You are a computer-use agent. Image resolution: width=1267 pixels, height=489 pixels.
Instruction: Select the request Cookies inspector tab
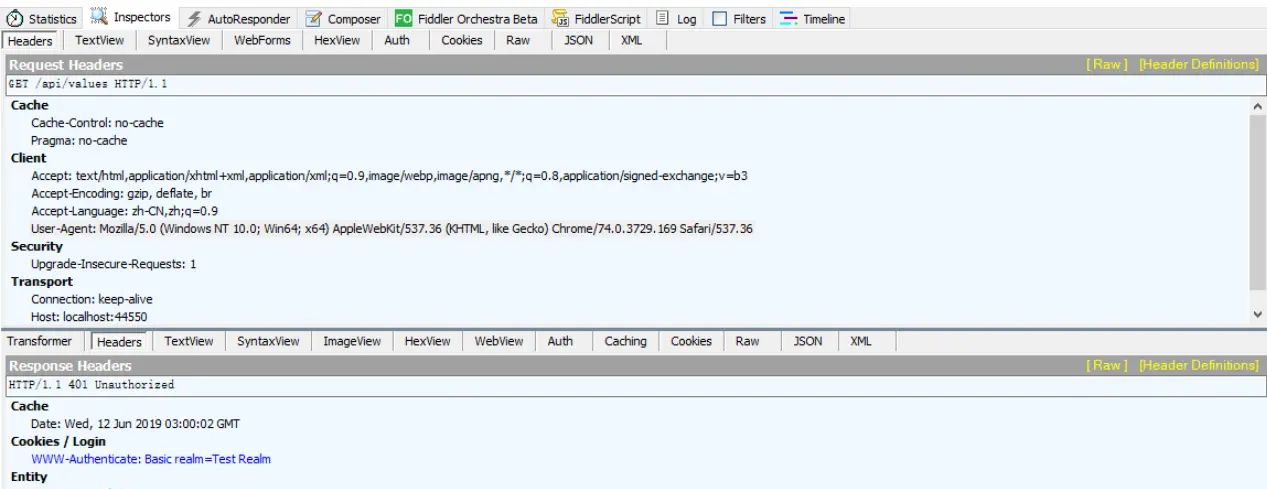(x=462, y=40)
